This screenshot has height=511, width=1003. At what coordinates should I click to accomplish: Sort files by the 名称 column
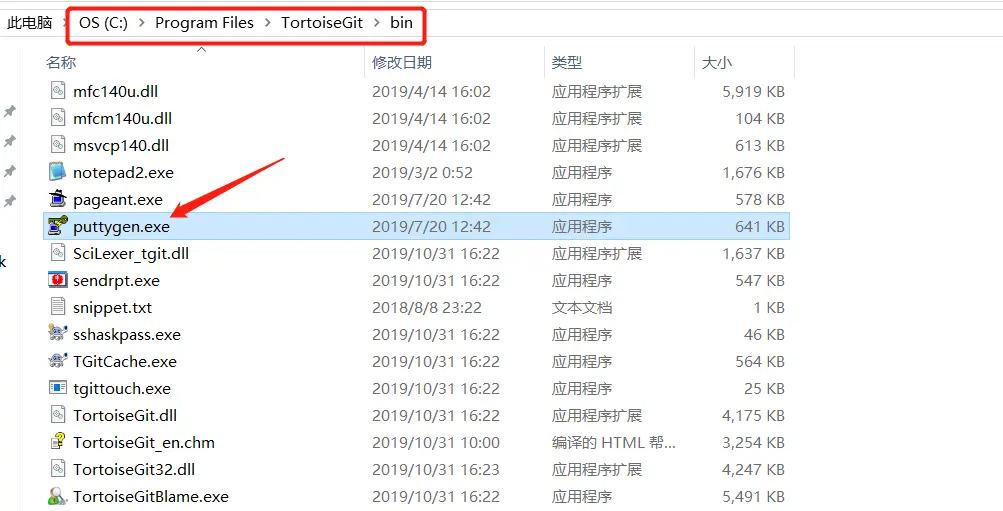[x=61, y=63]
